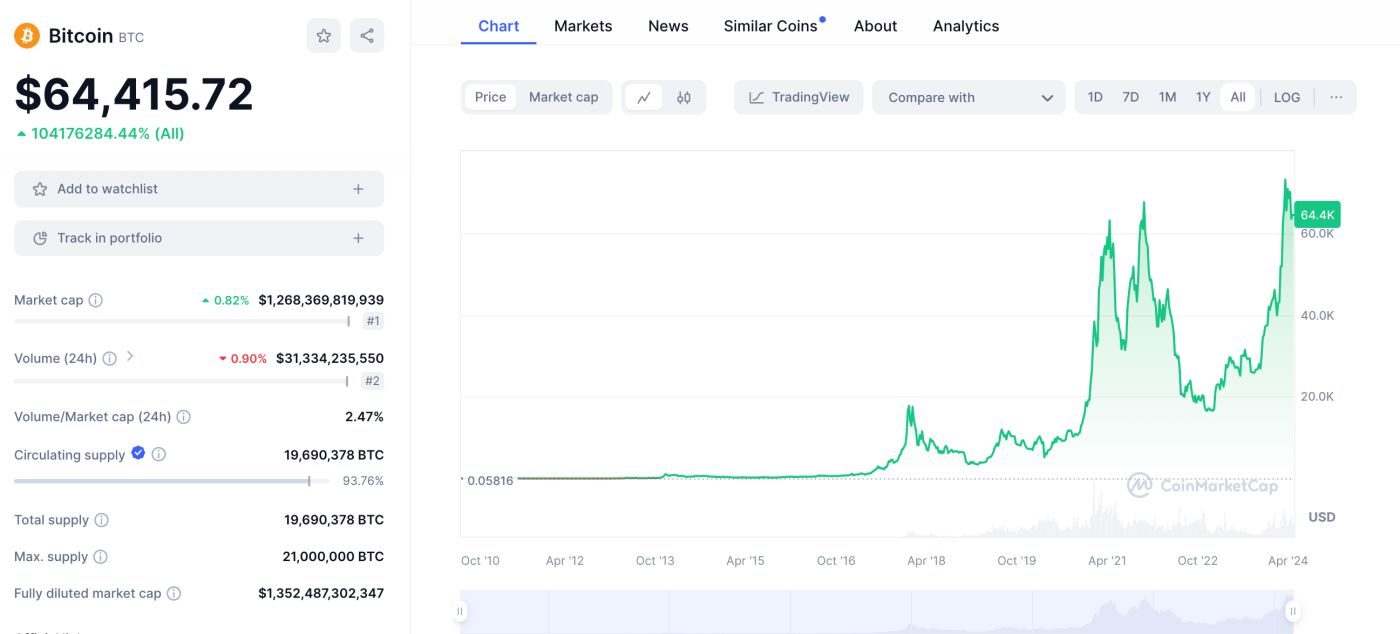Viewport: 1400px width, 634px height.
Task: Expand Volume (24h) chevron arrow
Action: 130,356
